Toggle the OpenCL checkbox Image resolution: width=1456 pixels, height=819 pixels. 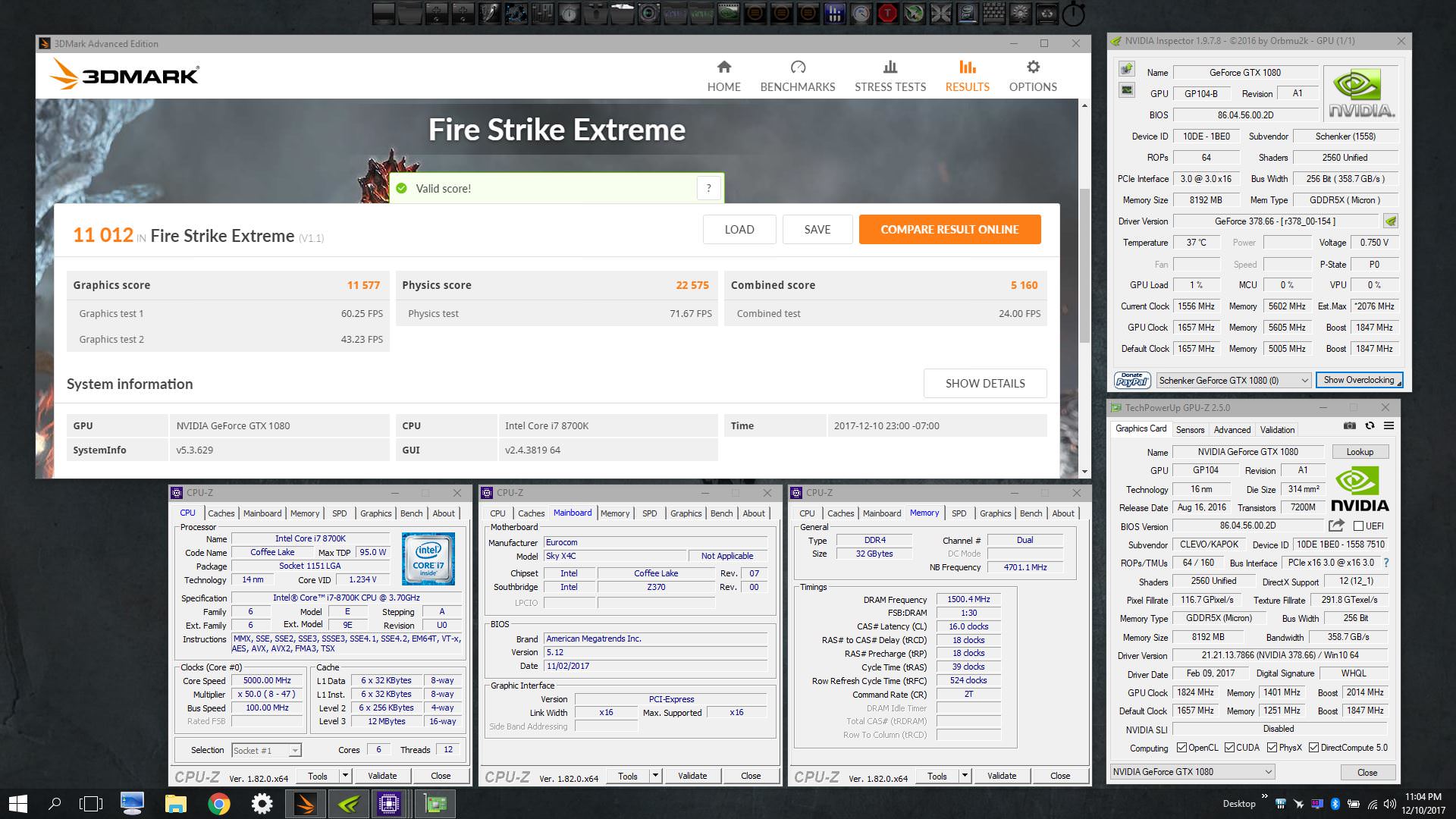coord(1181,748)
